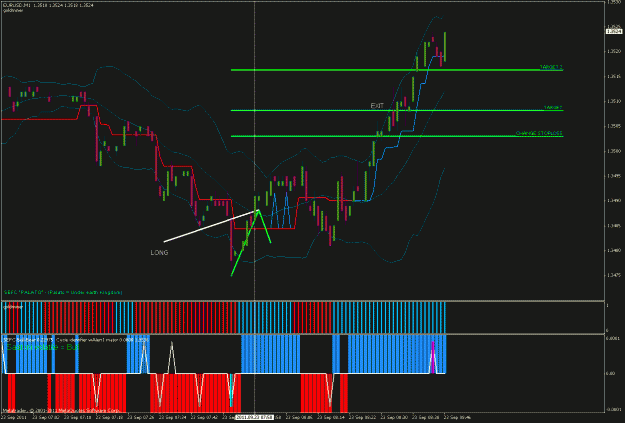The width and height of the screenshot is (625, 423).
Task: Click the green Bull status text in lower panel
Action: (42, 348)
